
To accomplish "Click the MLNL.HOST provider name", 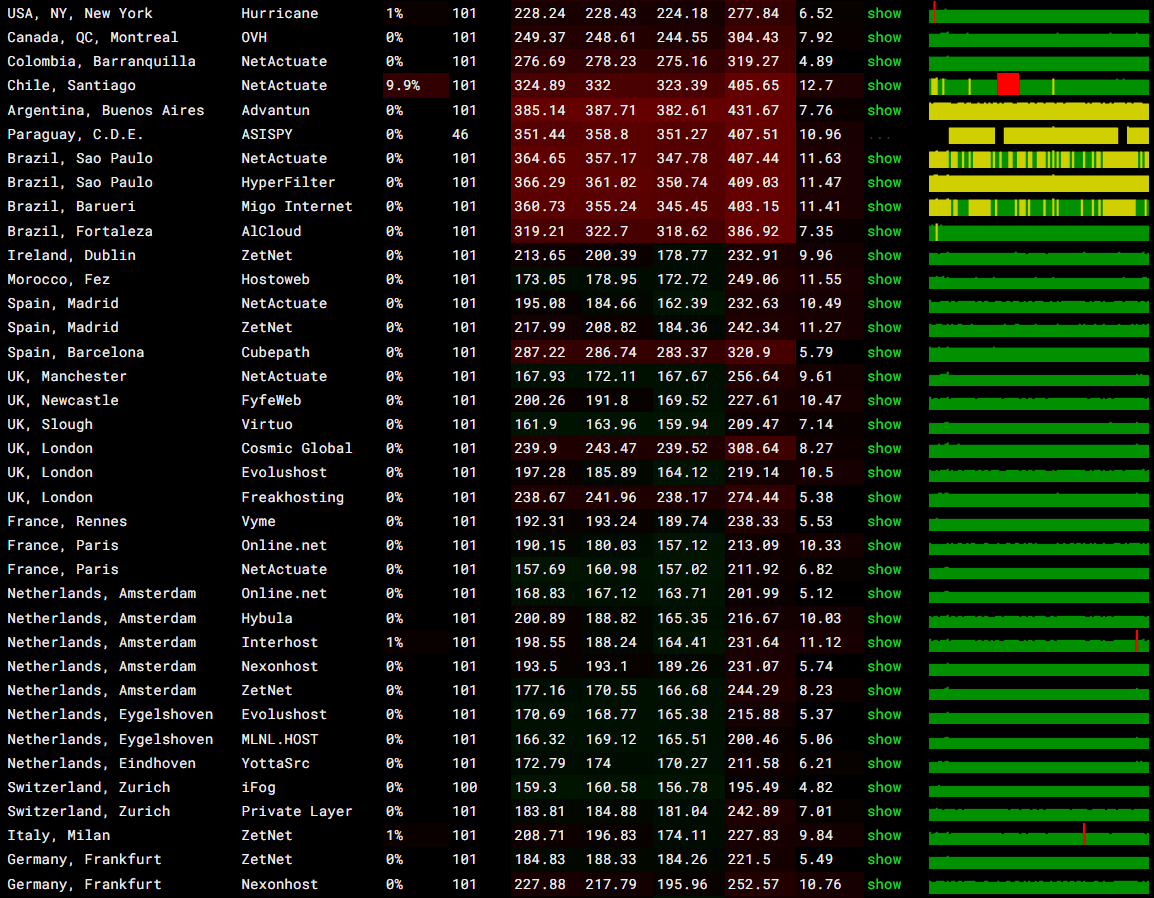I will coord(280,740).
